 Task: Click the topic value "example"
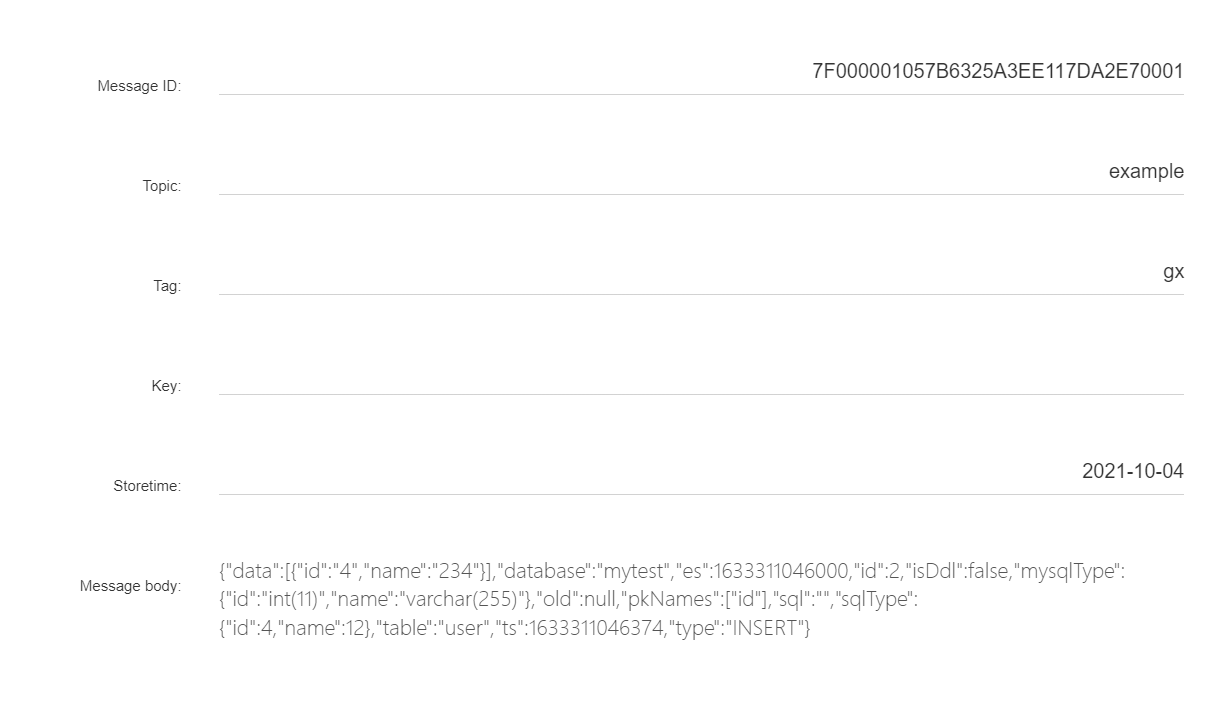[1146, 172]
